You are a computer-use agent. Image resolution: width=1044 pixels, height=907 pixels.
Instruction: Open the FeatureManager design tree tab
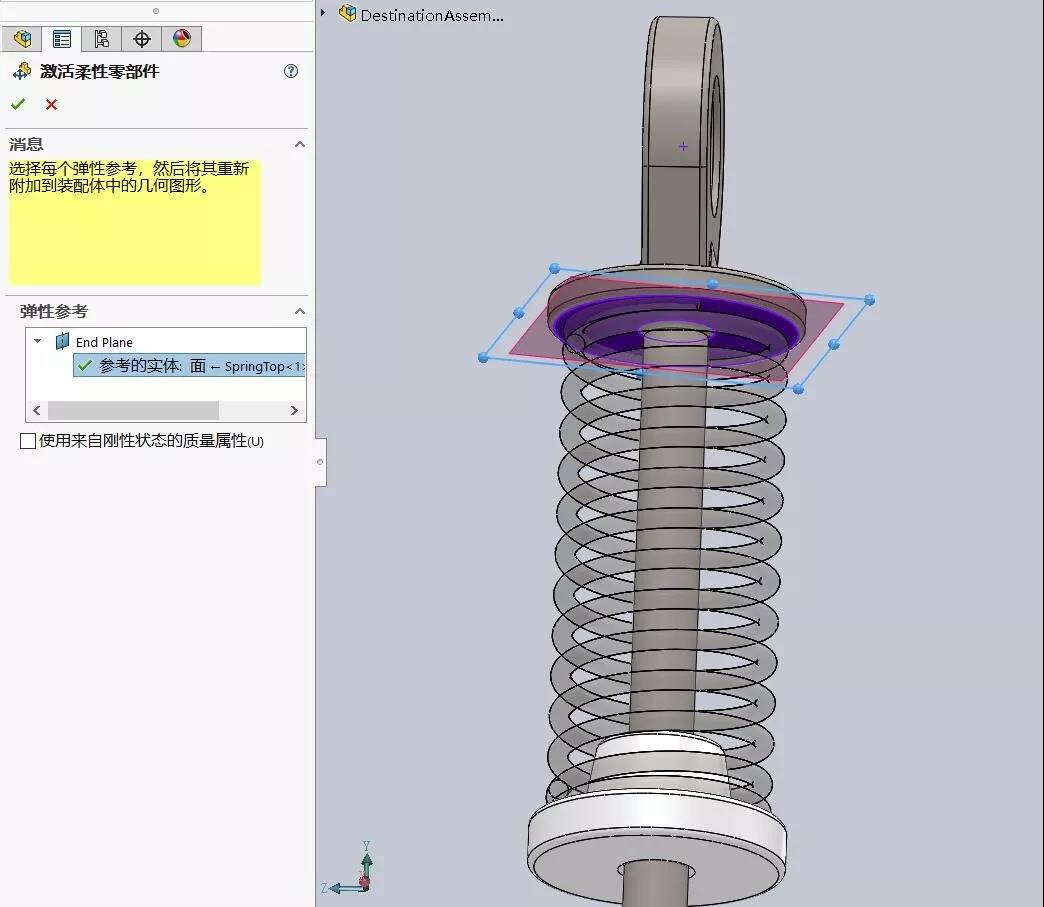tap(22, 39)
